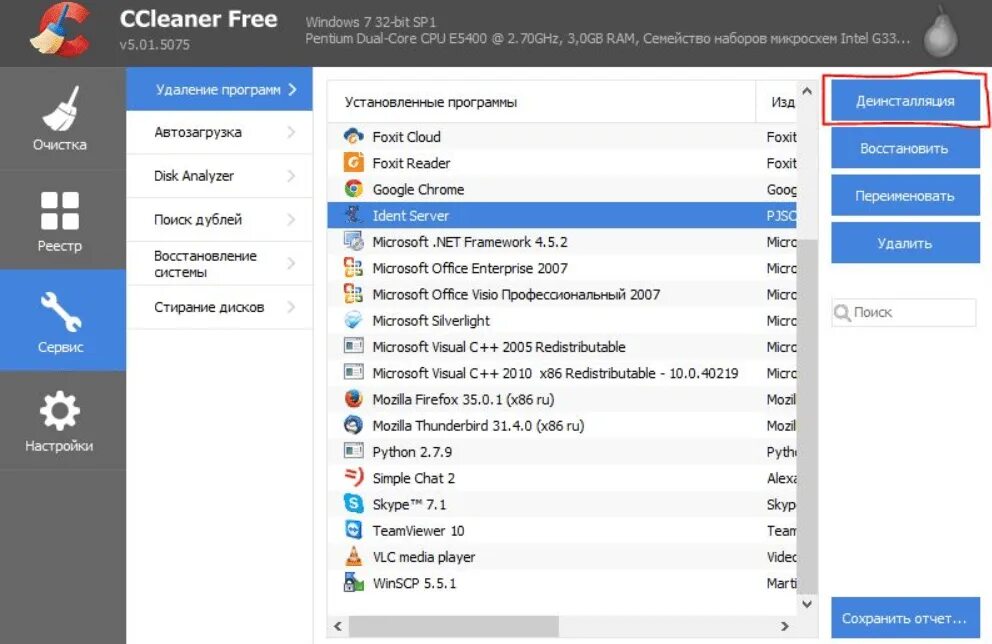The height and width of the screenshot is (644, 992).
Task: Click the Восстановить button
Action: (x=905, y=149)
